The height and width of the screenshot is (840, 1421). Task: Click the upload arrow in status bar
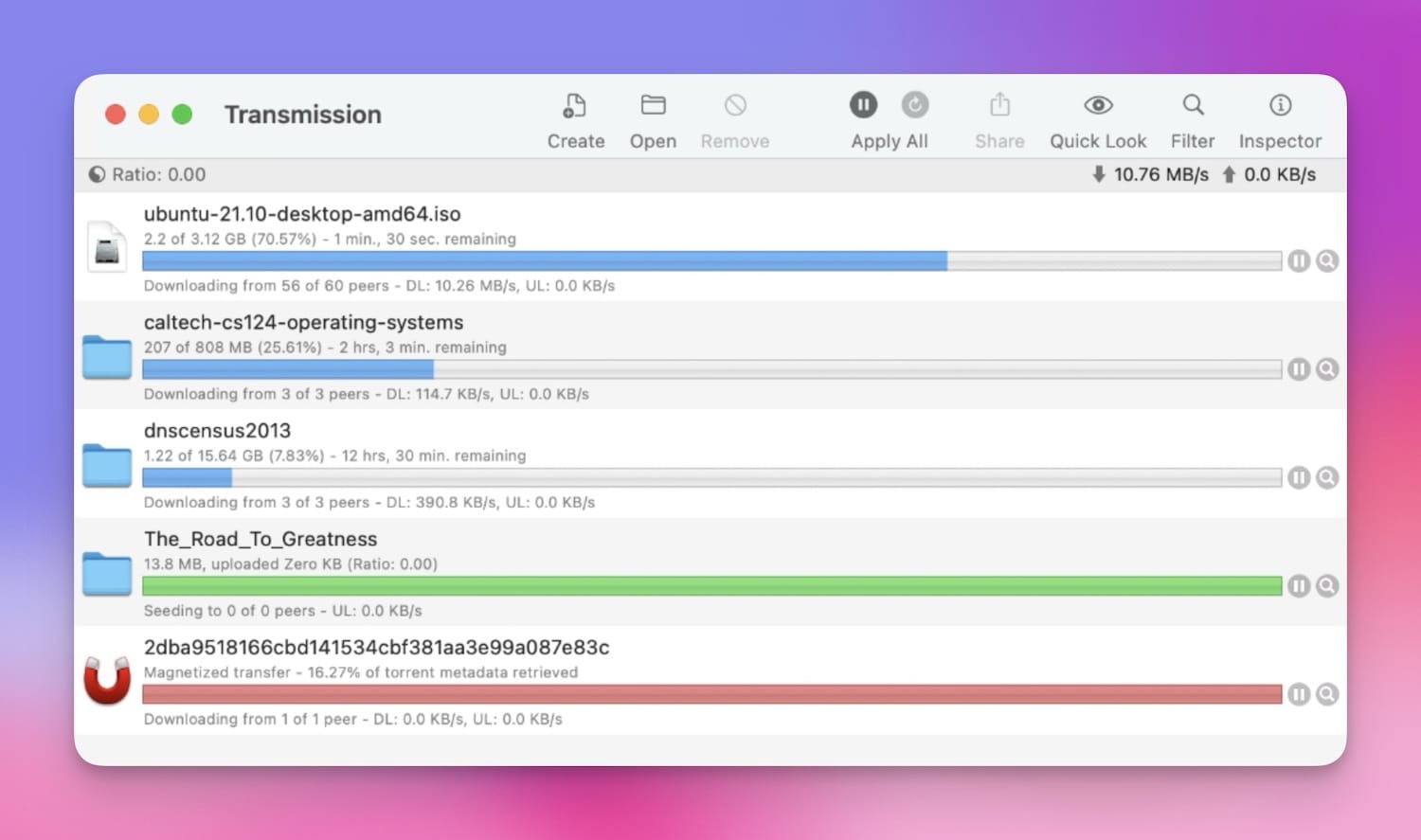1229,174
